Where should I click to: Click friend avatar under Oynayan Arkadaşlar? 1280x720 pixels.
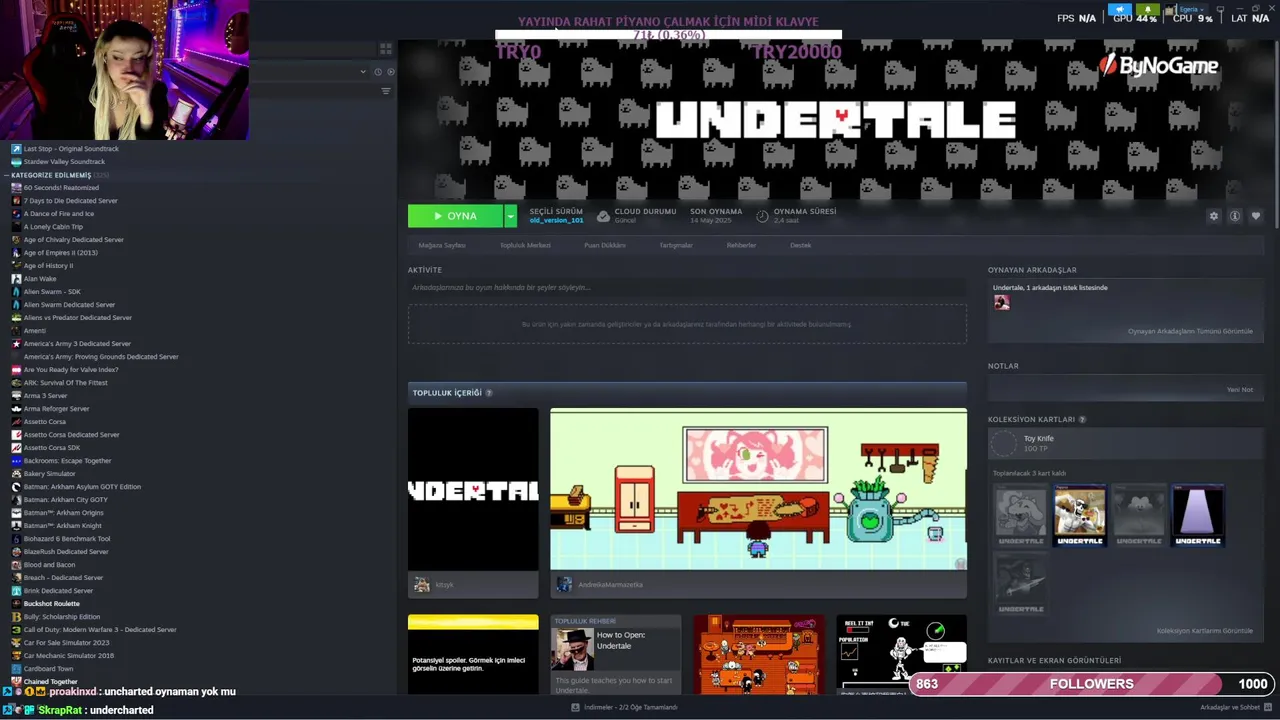click(1001, 303)
